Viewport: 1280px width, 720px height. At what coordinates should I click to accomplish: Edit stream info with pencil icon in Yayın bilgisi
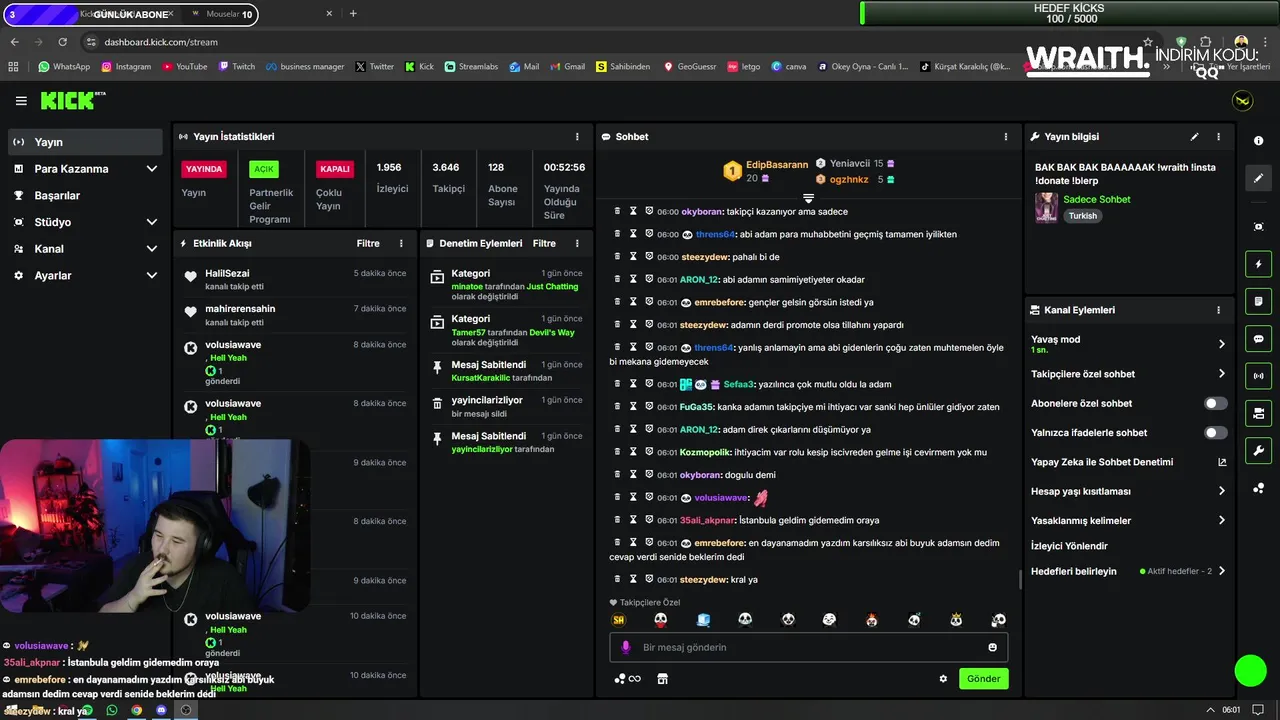click(1194, 137)
